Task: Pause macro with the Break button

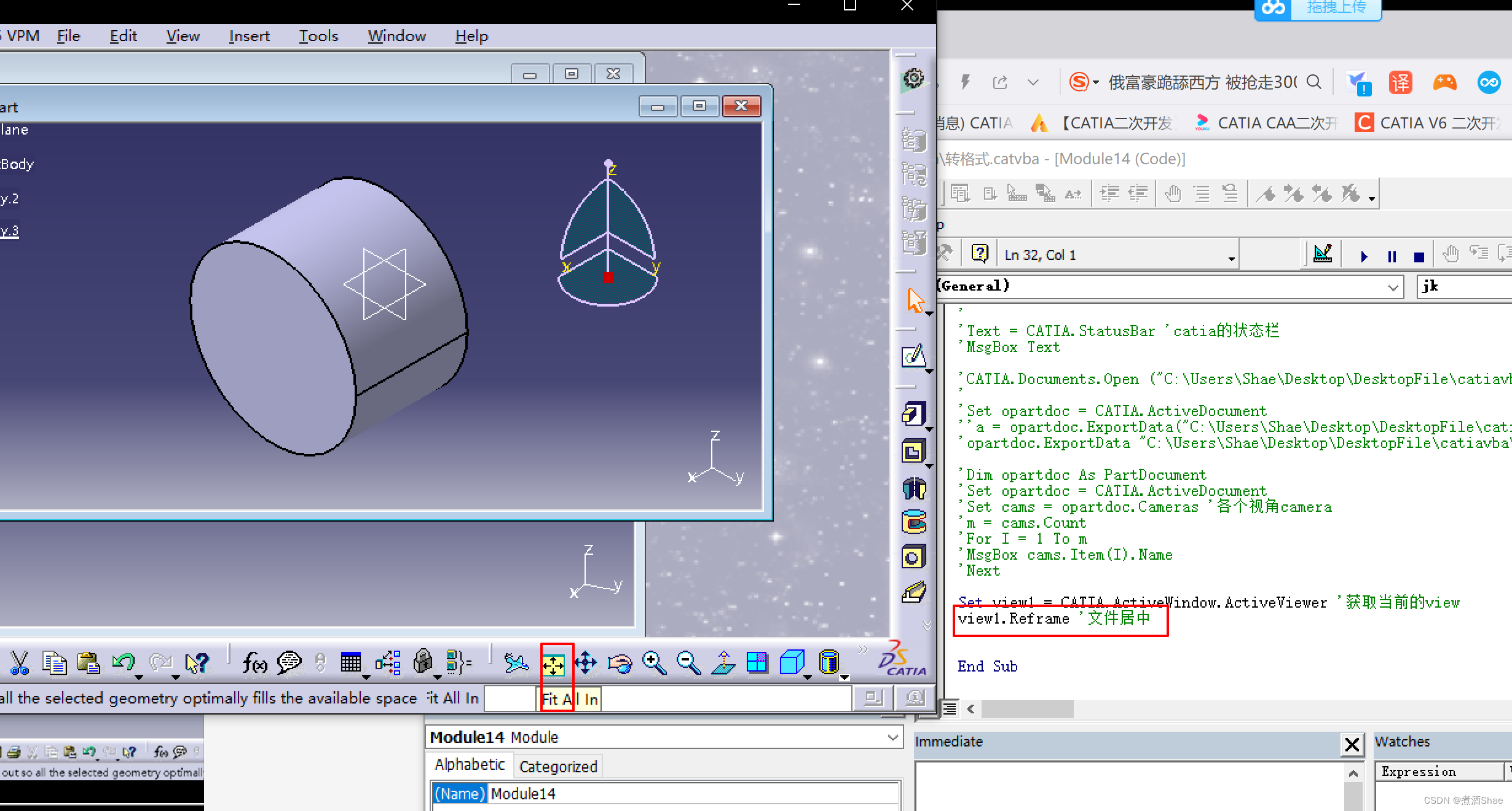Action: click(x=1392, y=256)
